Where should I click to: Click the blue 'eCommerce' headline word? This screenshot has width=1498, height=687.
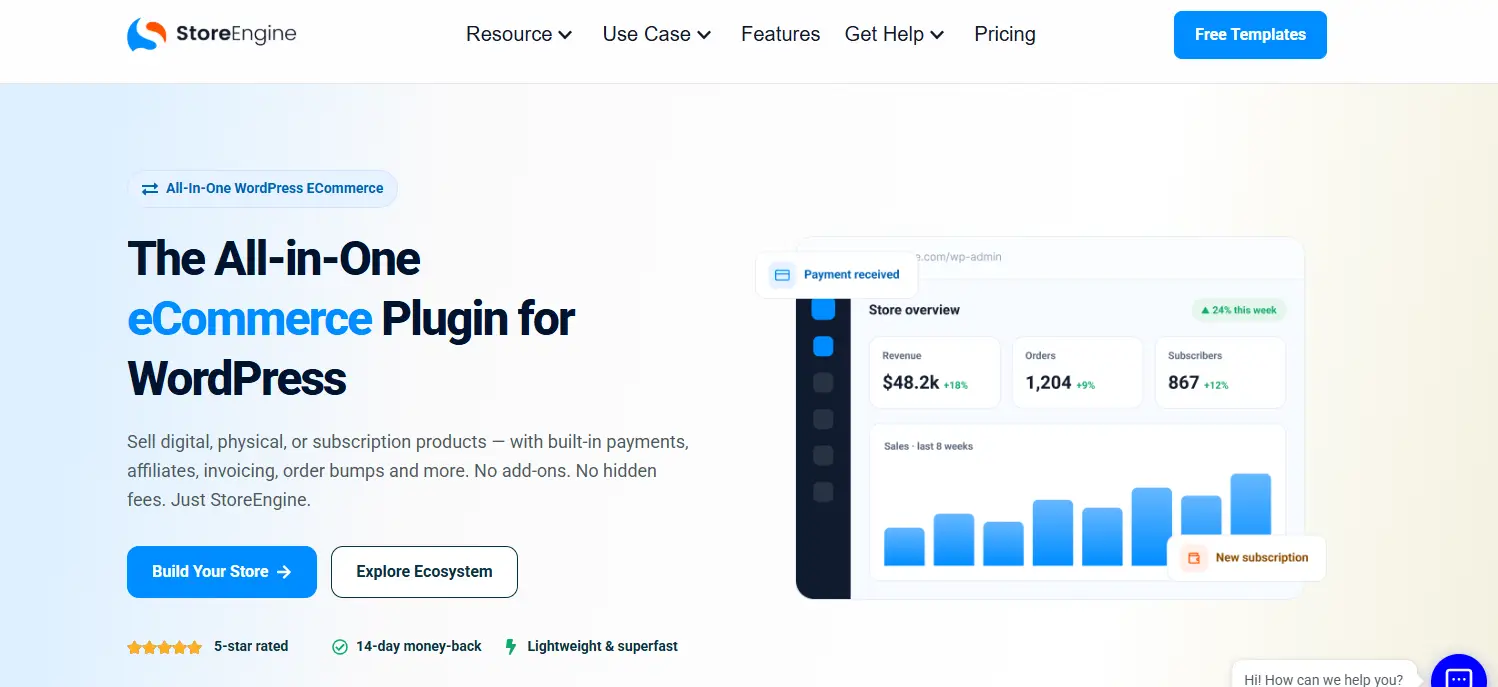tap(250, 319)
